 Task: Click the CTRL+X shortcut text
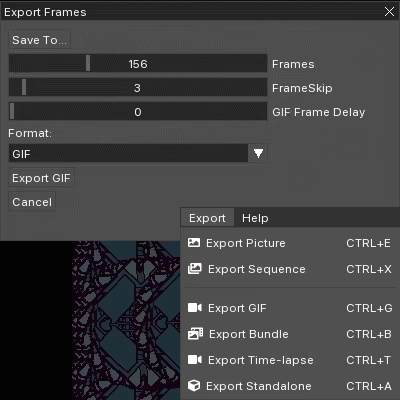(x=369, y=269)
